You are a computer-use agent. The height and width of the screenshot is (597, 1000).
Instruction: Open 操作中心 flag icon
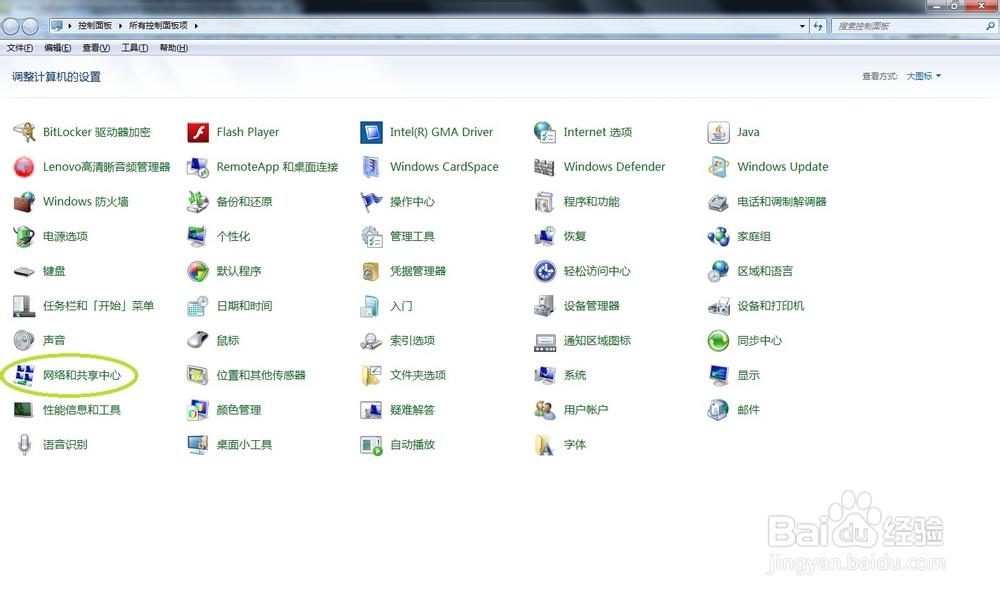click(371, 202)
